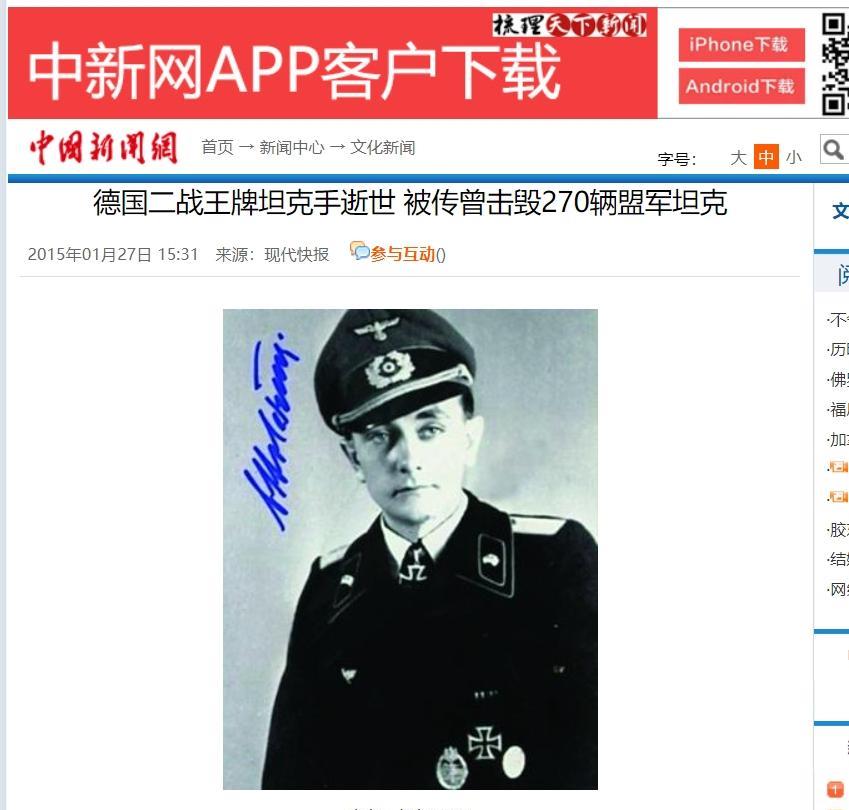The height and width of the screenshot is (810, 849).
Task: Click the orange icon at sidebar bottom
Action: (x=835, y=789)
